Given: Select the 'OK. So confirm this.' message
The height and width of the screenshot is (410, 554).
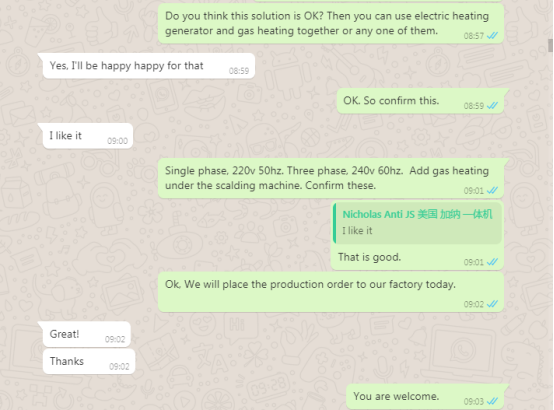Looking at the screenshot, I should pyautogui.click(x=420, y=101).
